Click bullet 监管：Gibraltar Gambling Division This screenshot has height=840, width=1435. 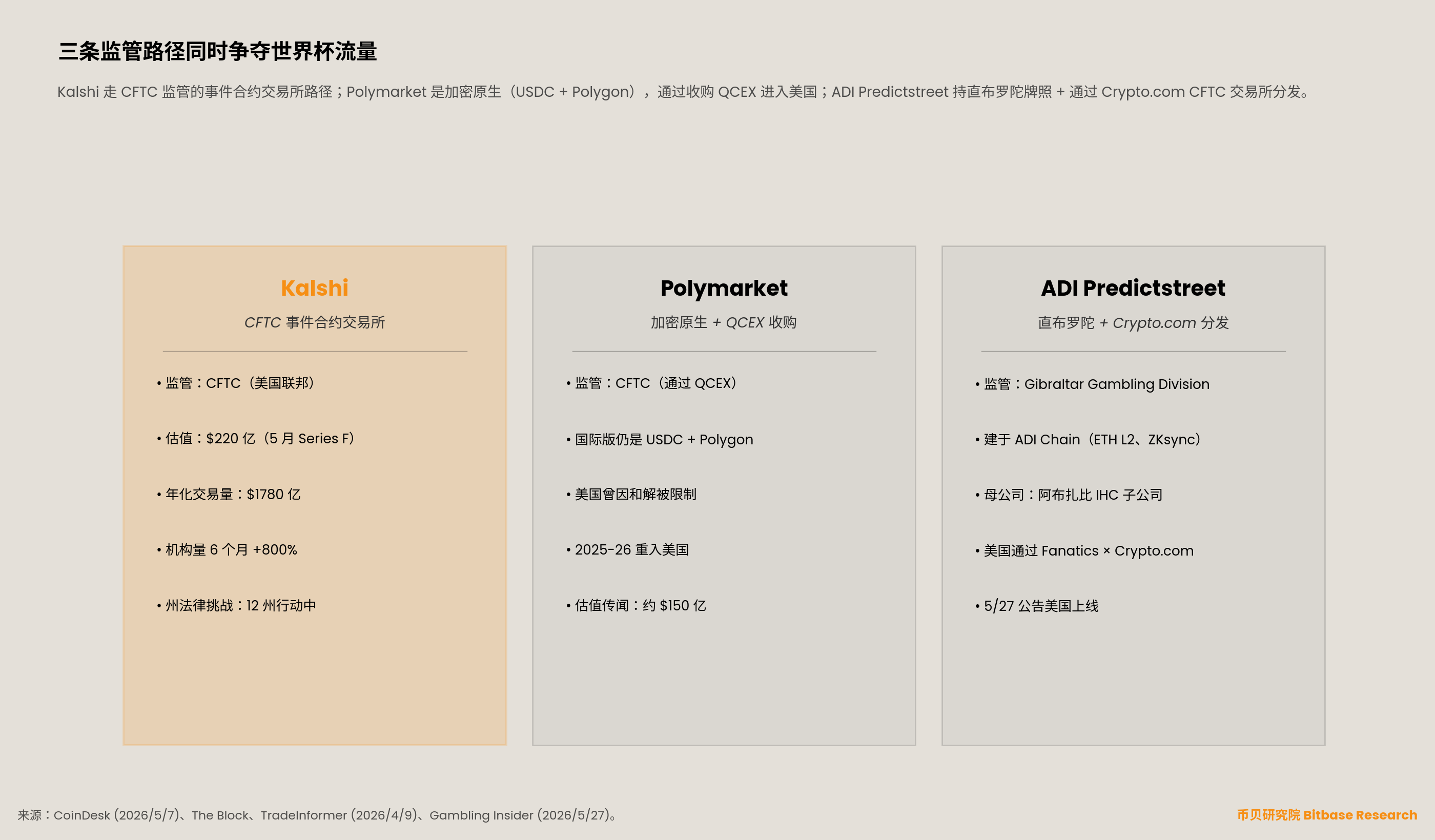pos(1092,384)
